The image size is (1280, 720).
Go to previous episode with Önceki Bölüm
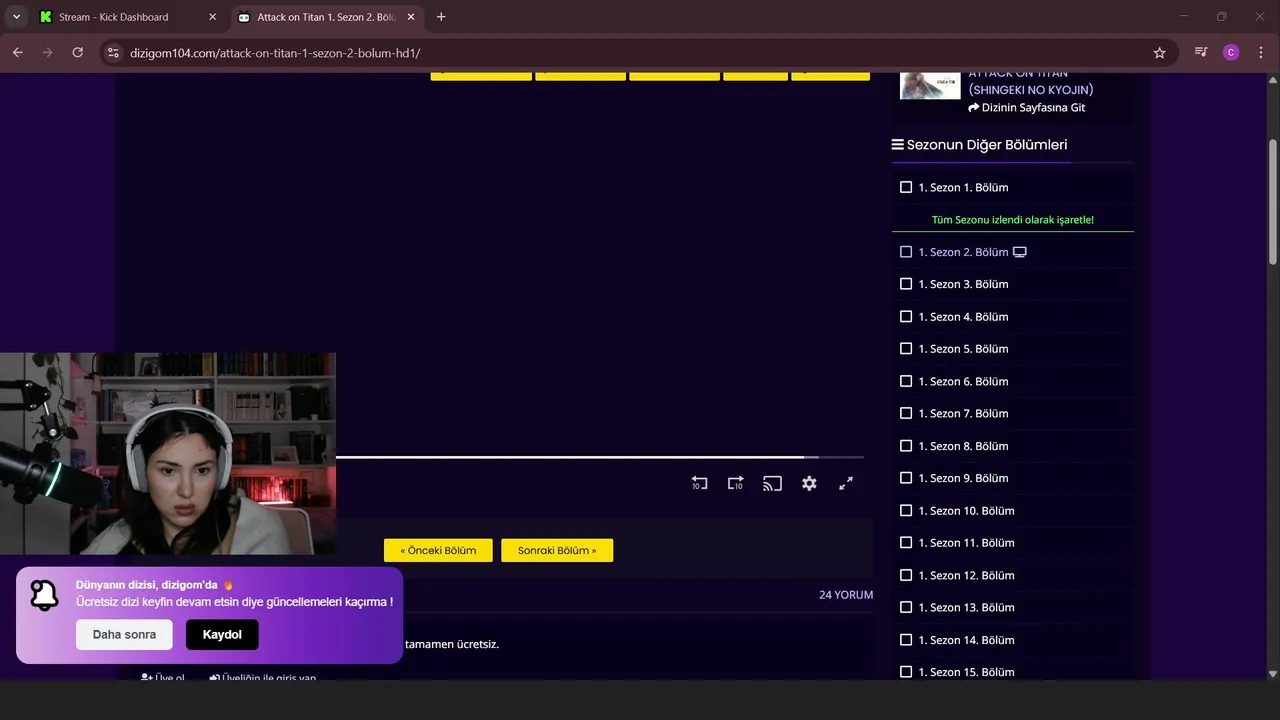[x=438, y=550]
